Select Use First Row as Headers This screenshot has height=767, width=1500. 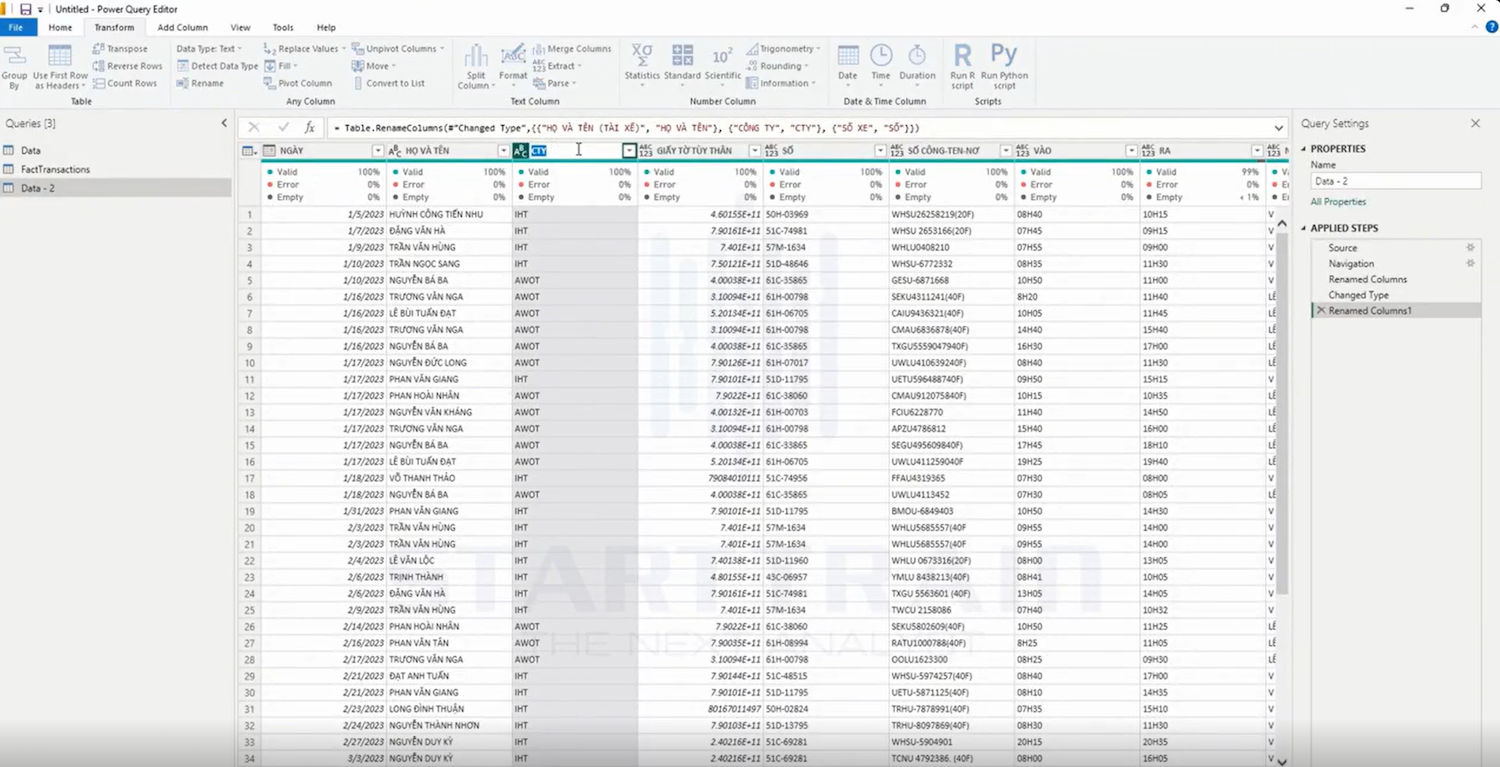(60, 67)
